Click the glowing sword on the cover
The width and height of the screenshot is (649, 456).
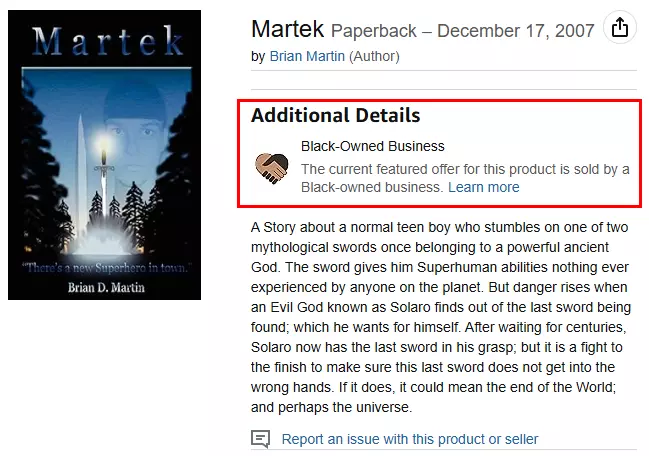coord(103,172)
